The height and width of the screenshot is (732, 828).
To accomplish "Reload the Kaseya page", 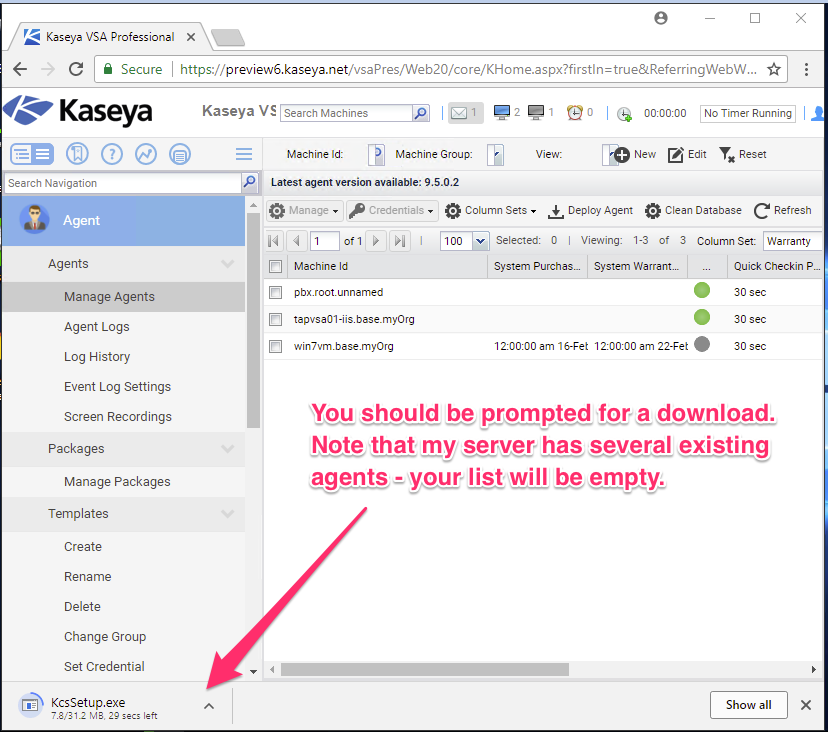I will (76, 69).
